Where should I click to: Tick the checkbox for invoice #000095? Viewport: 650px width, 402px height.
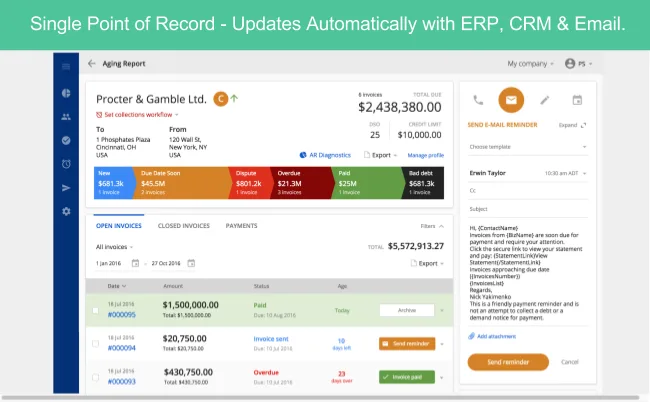click(x=95, y=310)
